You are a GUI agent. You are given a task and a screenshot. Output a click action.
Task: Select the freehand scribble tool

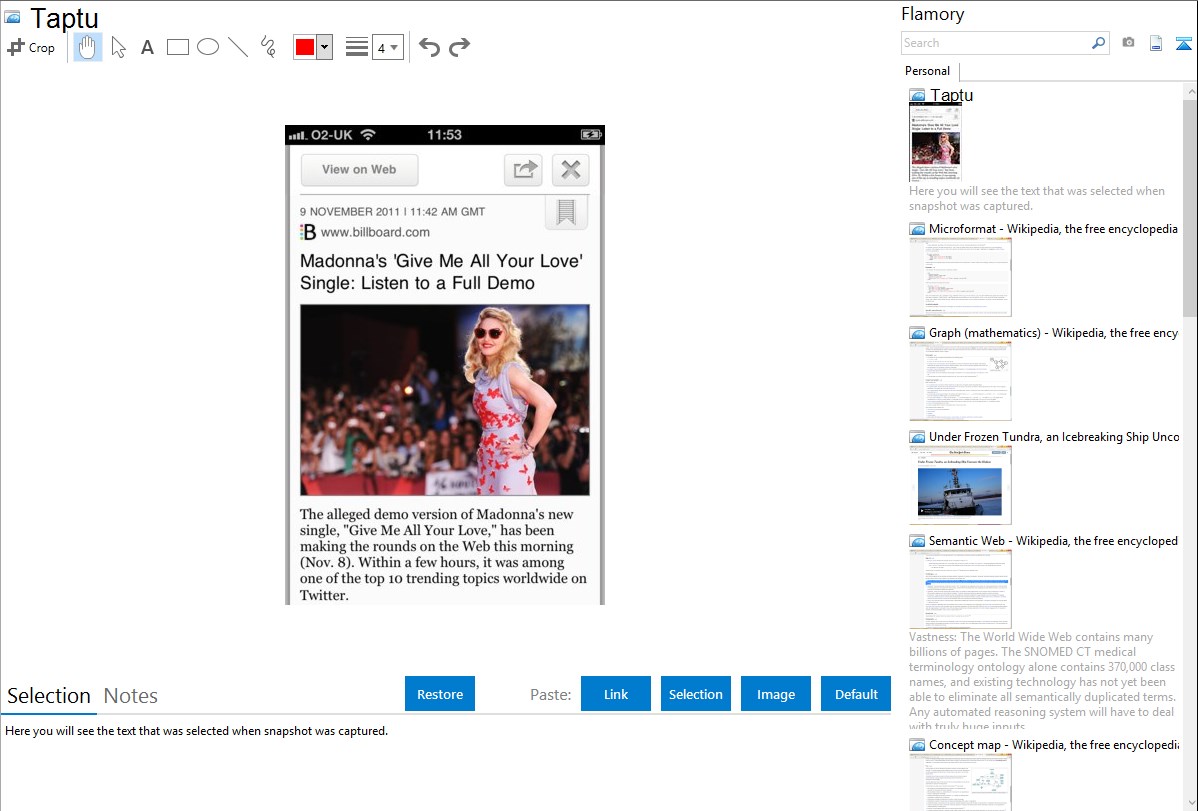coord(268,47)
